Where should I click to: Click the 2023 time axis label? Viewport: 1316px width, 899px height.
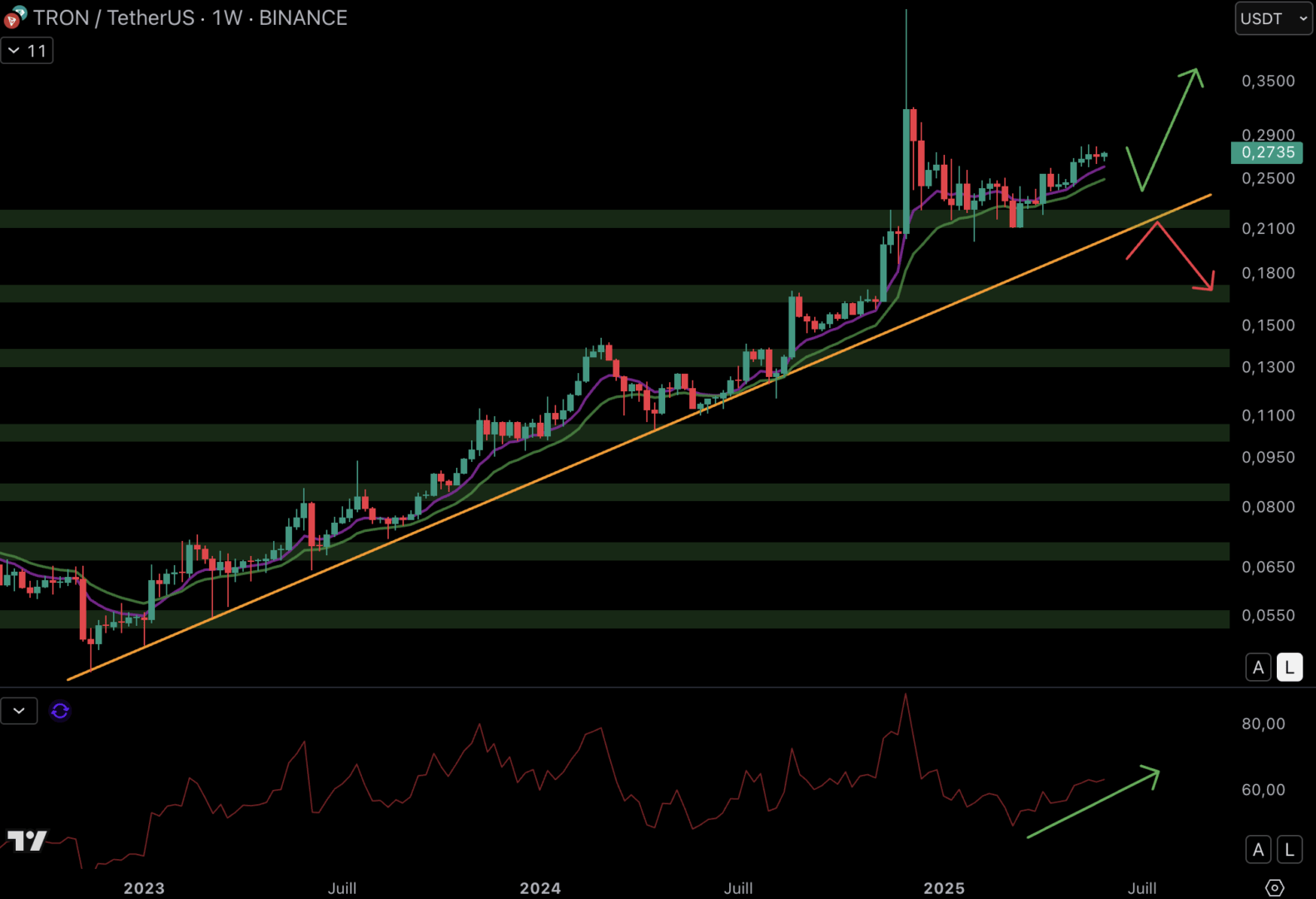pos(144,888)
